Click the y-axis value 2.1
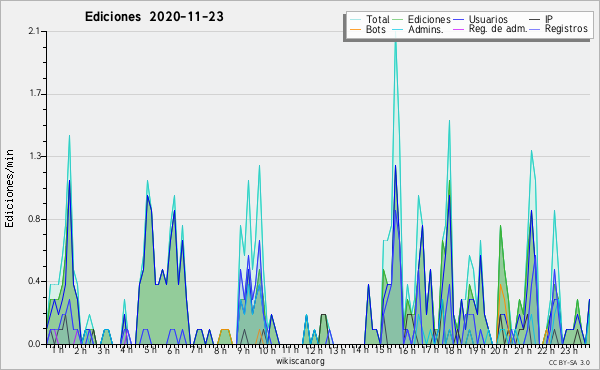This screenshot has height=370, width=600. [x=34, y=31]
